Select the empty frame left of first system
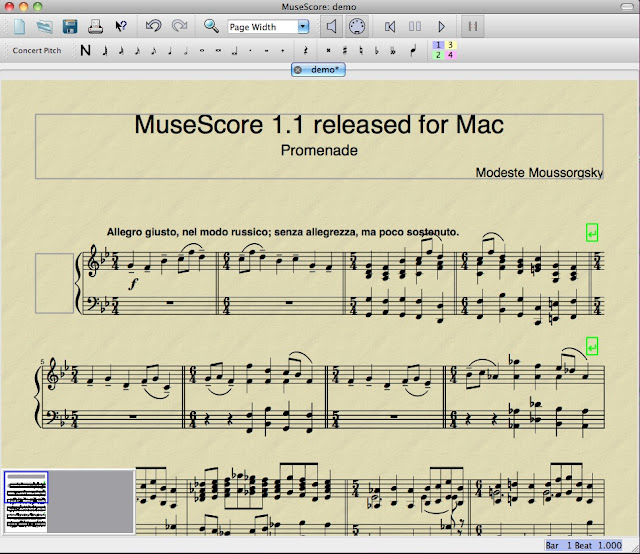The height and width of the screenshot is (554, 640). click(x=54, y=283)
